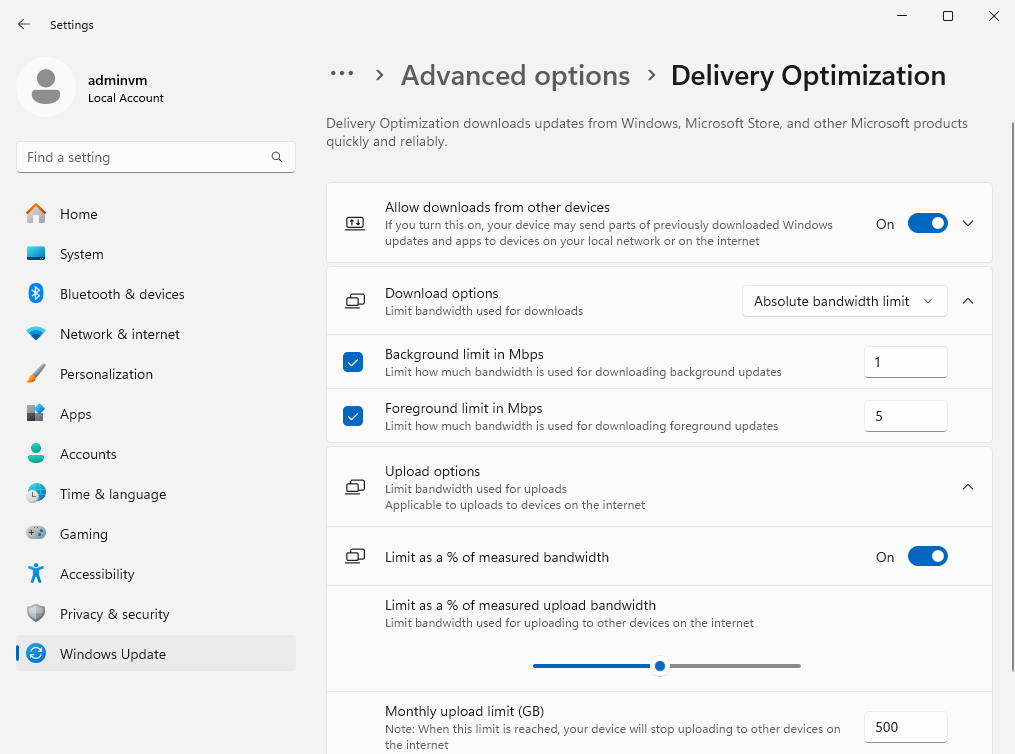
Task: Click the Allow downloads device icon
Action: 355,224
